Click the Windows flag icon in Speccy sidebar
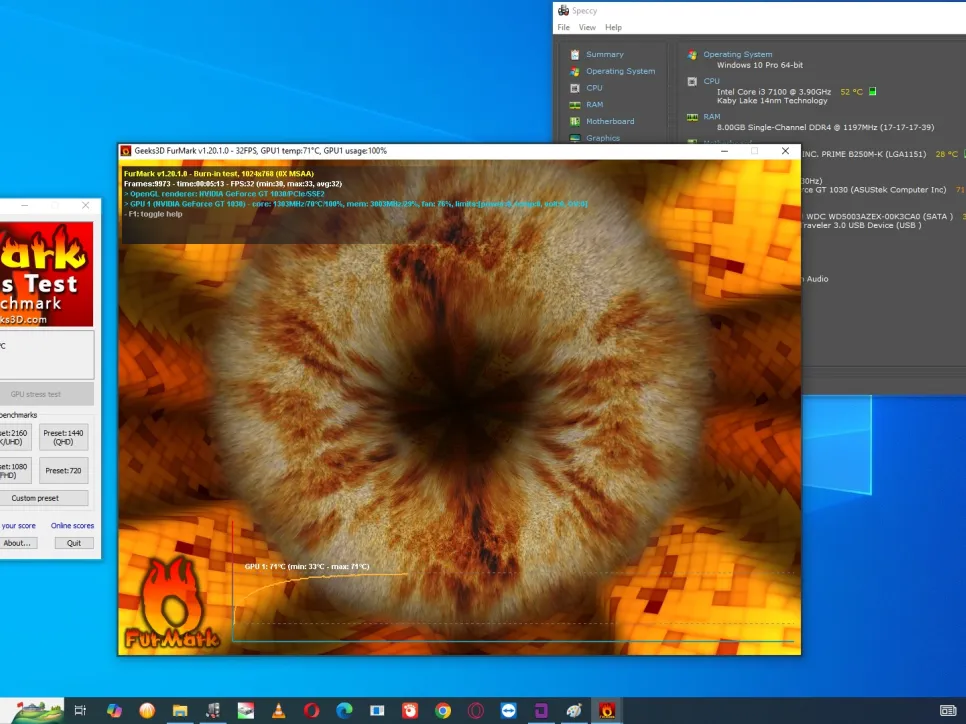The width and height of the screenshot is (966, 724). tap(575, 71)
